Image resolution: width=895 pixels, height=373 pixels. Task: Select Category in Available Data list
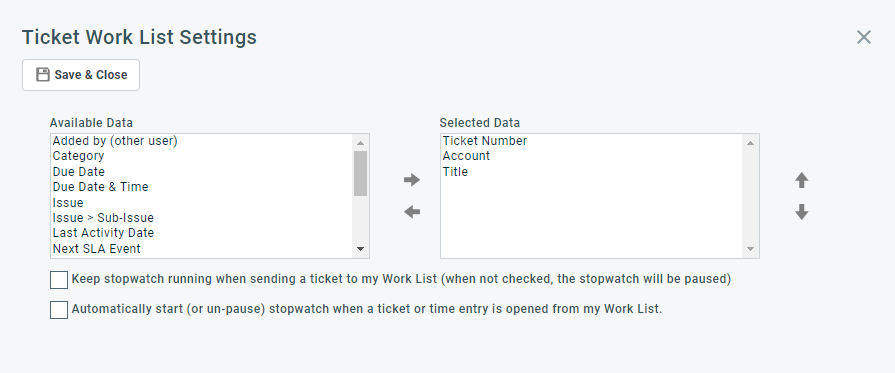(x=202, y=156)
